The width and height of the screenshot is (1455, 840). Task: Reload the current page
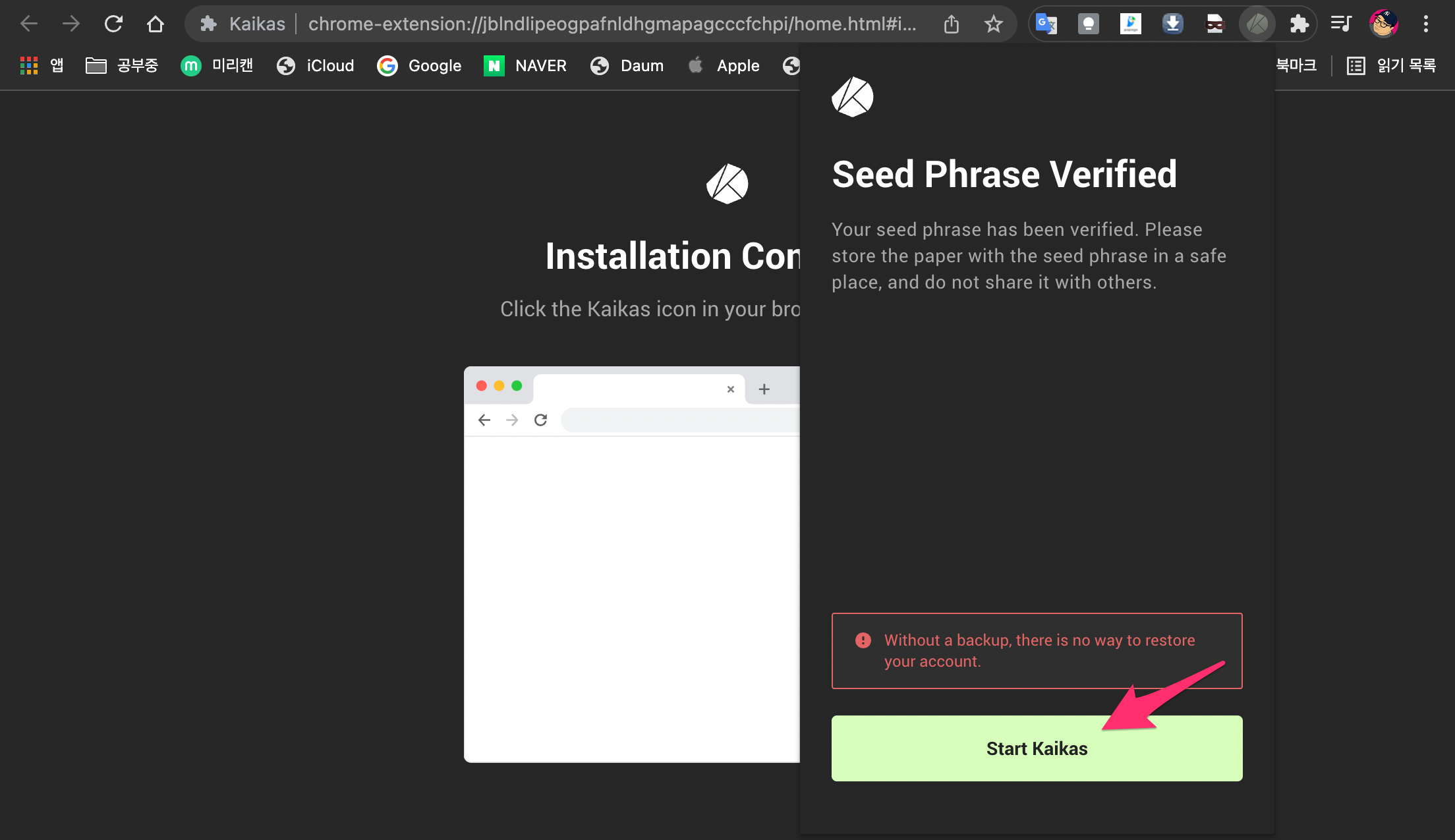point(113,24)
